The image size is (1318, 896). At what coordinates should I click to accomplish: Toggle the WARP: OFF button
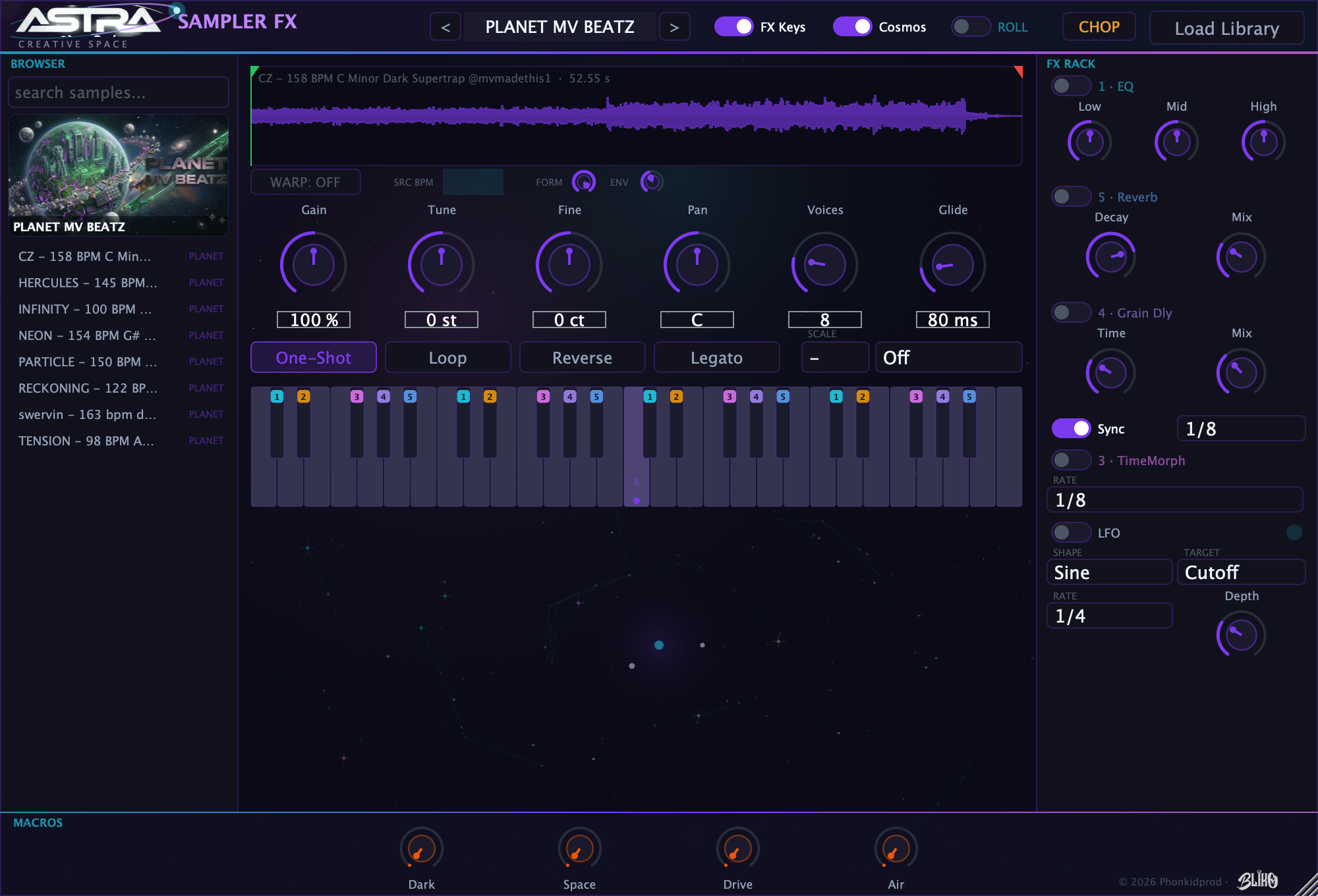[306, 182]
